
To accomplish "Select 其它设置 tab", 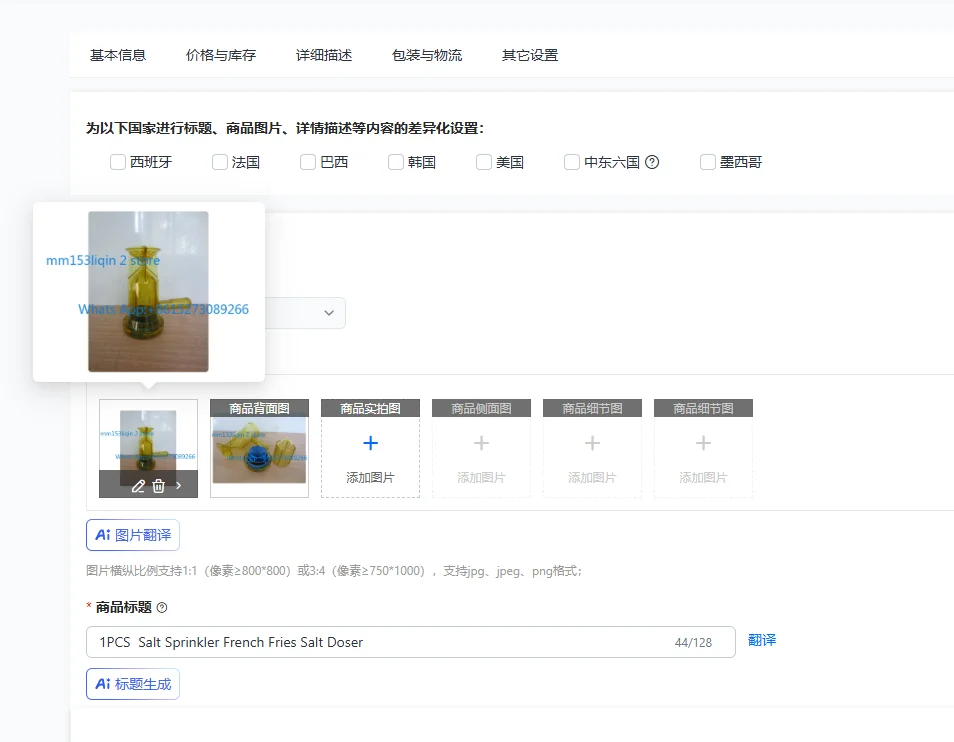I will (530, 55).
